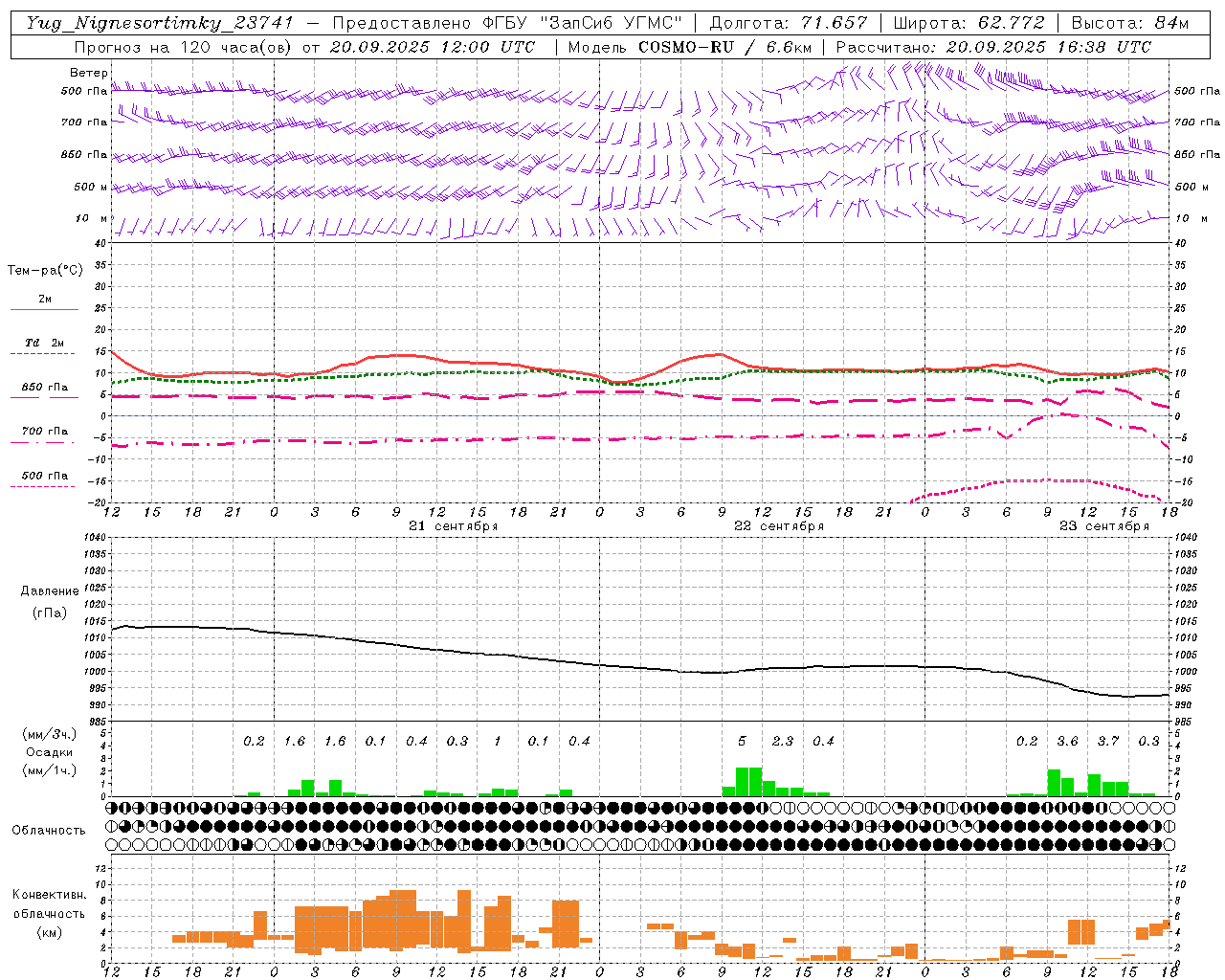Image resolution: width=1225 pixels, height=980 pixels.
Task: Click the (мм/1ч.) unit label
Action: coord(50,770)
